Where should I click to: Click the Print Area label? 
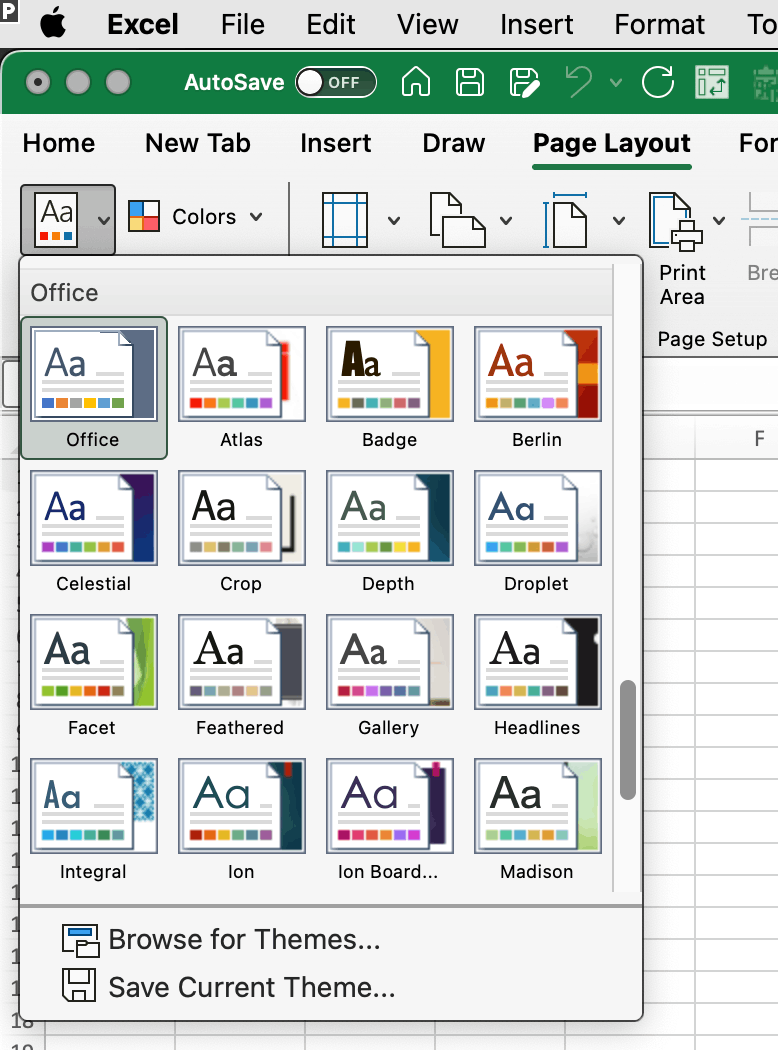point(682,285)
